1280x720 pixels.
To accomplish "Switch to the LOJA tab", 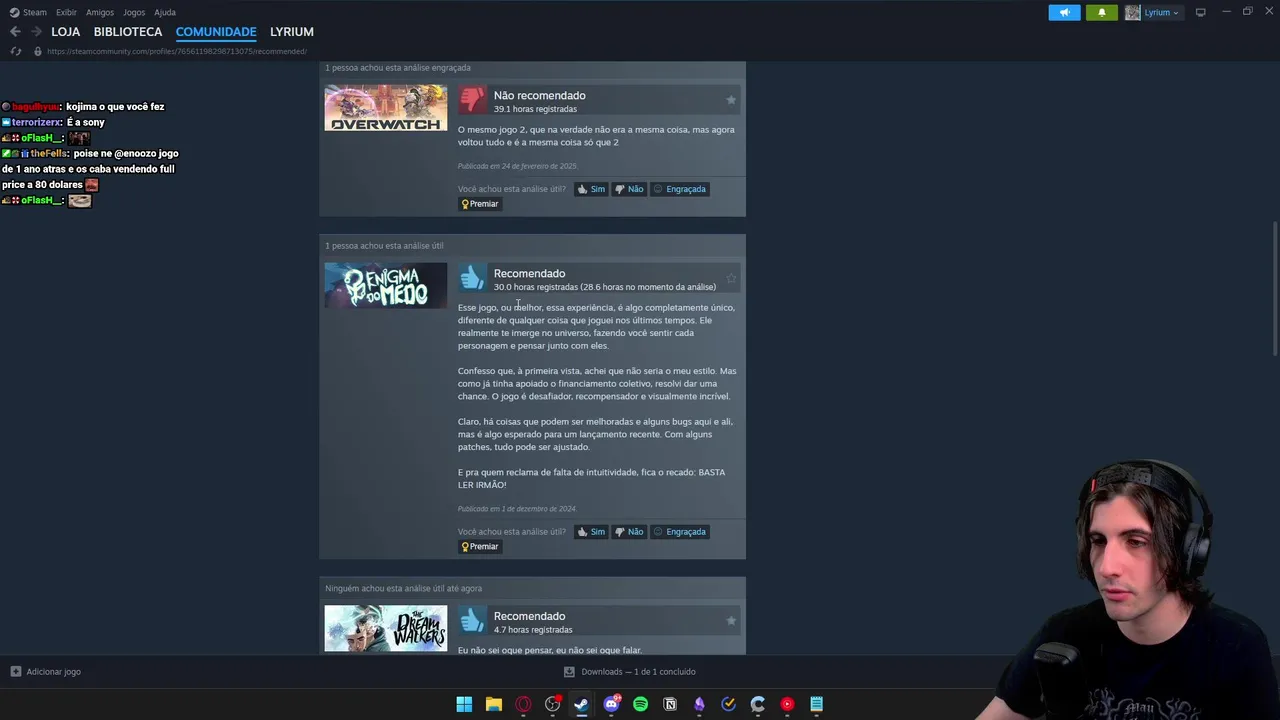I will point(66,32).
